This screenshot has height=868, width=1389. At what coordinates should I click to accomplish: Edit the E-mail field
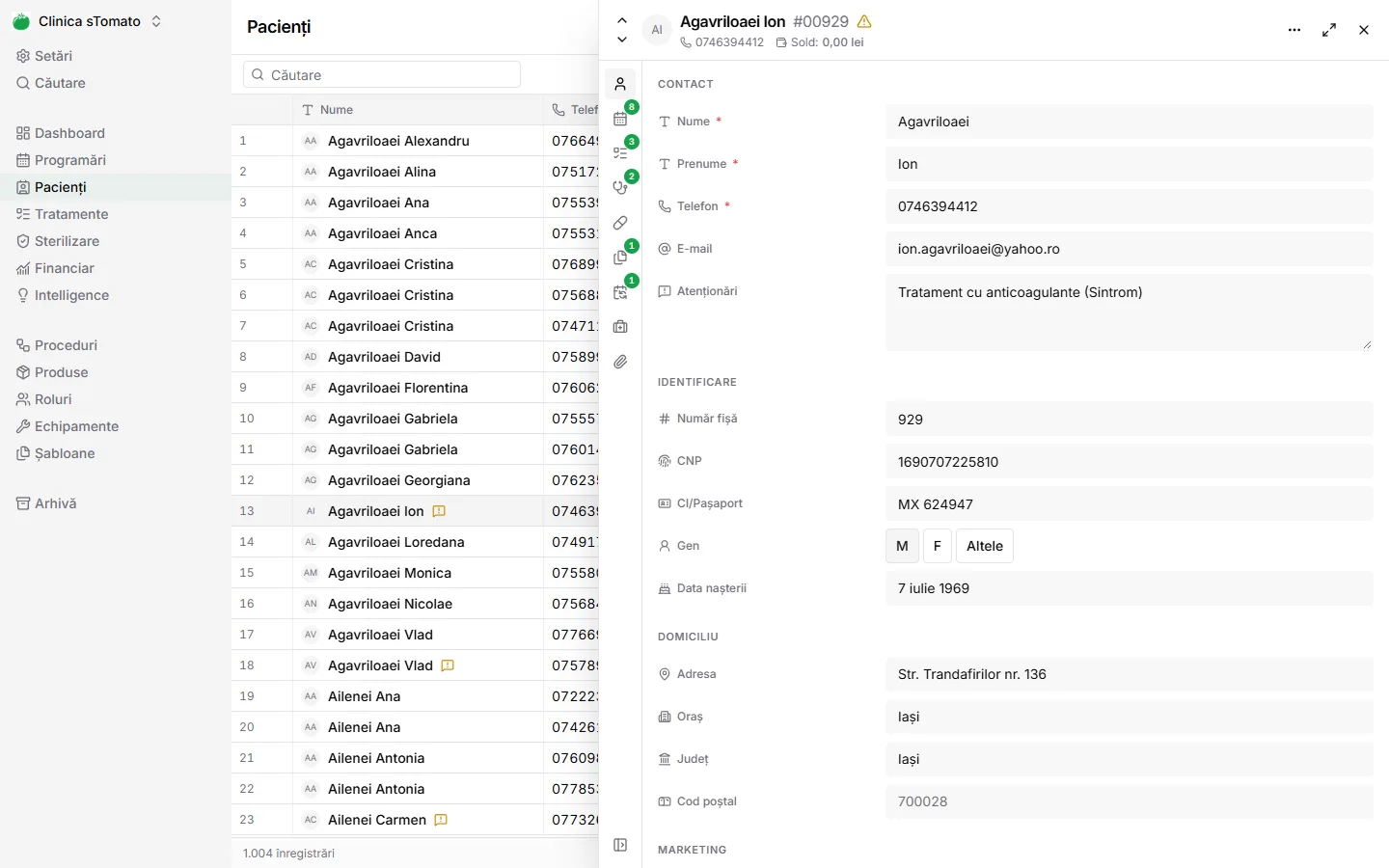tap(1129, 249)
